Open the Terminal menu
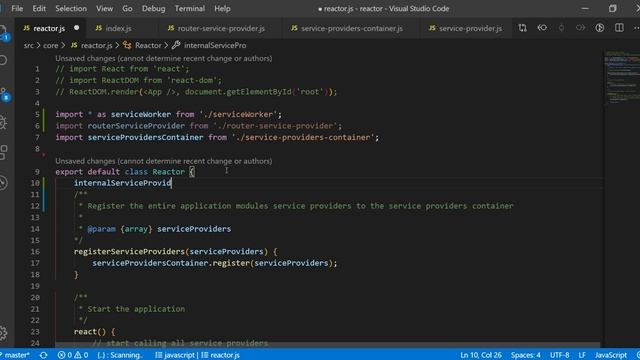The height and width of the screenshot is (360, 640). point(189,9)
